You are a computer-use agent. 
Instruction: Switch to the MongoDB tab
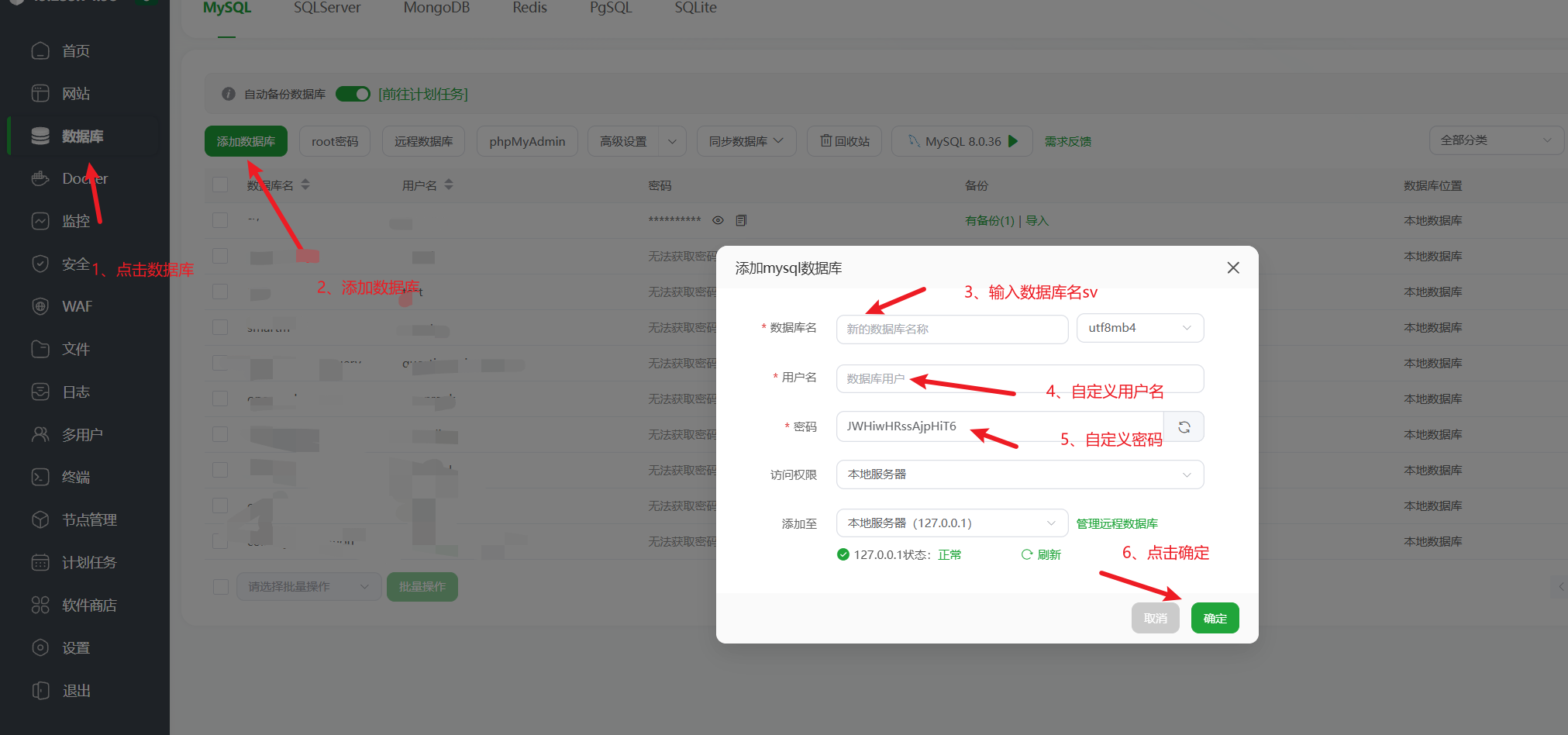(x=436, y=8)
